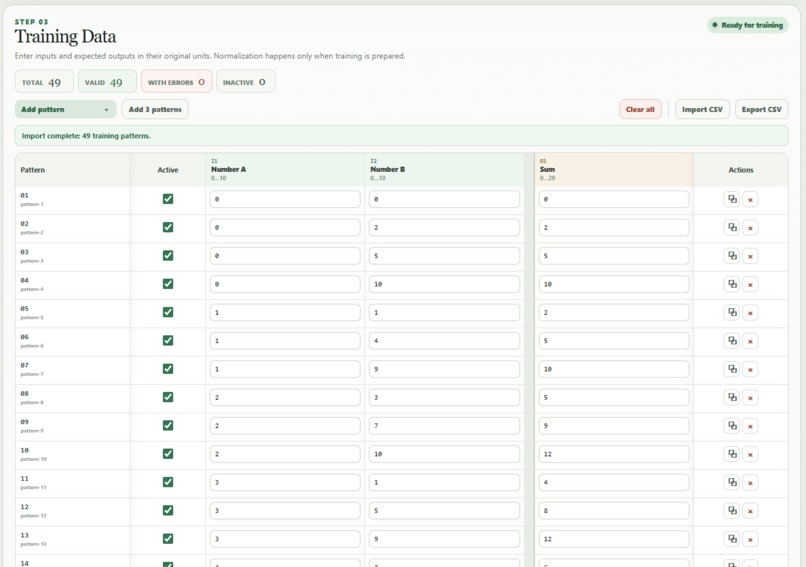Deactivate pattern 09 checkbox
The height and width of the screenshot is (567, 806).
(168, 425)
